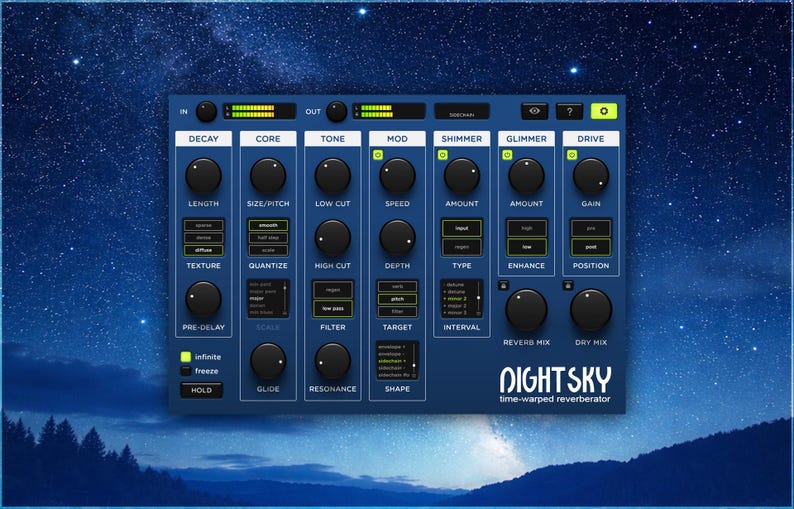Choose '+ major 2' in INTERVAL list

tap(455, 306)
